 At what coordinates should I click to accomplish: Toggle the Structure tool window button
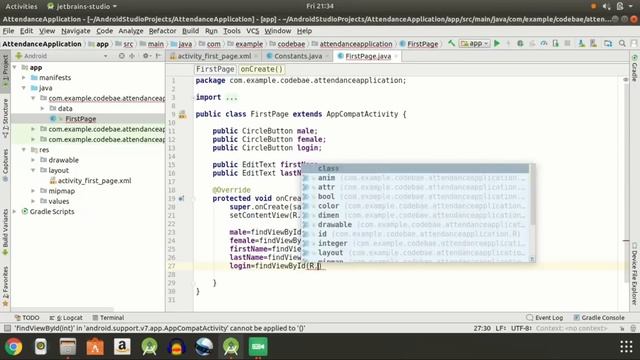click(x=5, y=118)
